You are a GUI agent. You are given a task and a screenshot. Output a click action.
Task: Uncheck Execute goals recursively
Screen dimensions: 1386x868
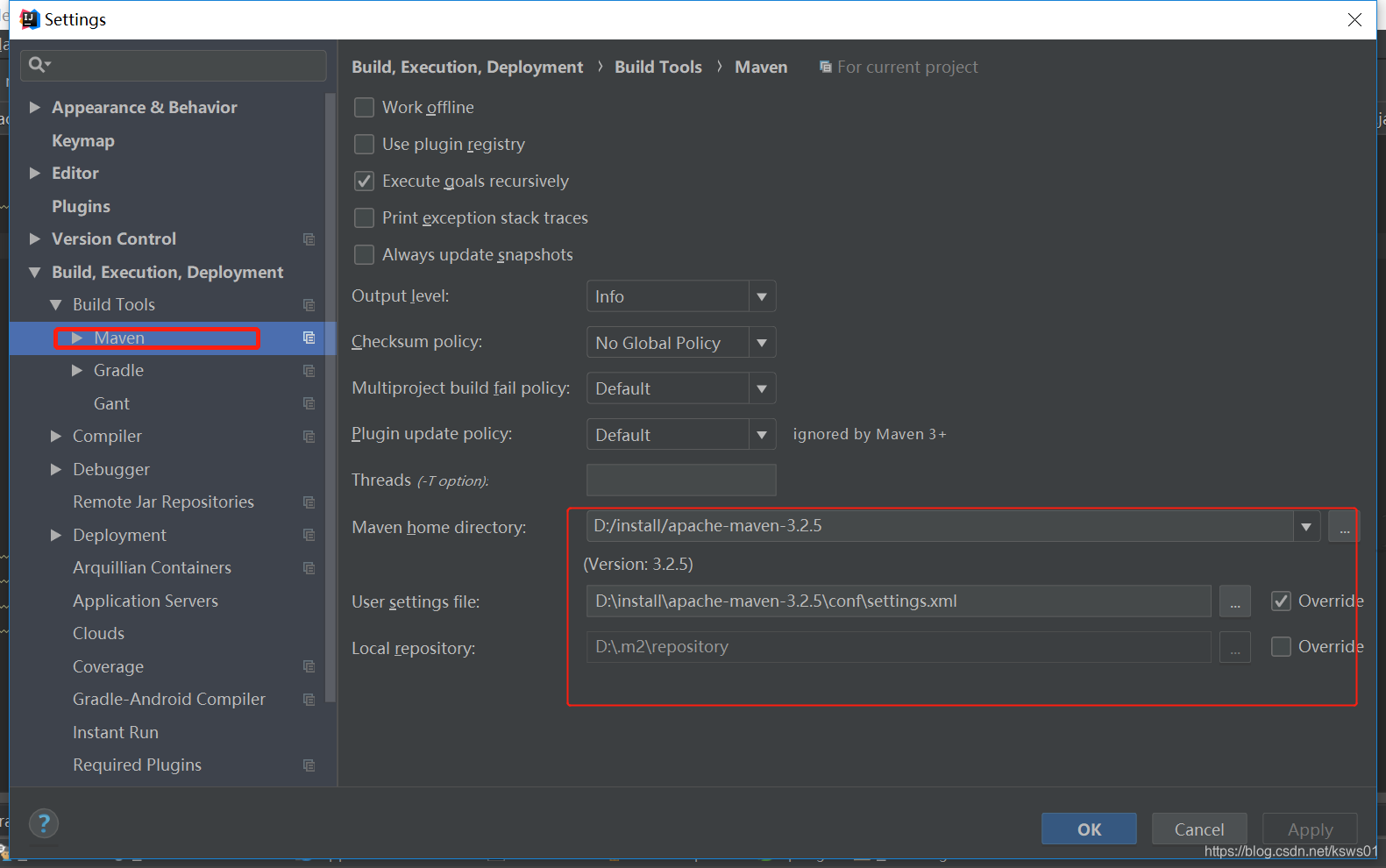pyautogui.click(x=364, y=181)
